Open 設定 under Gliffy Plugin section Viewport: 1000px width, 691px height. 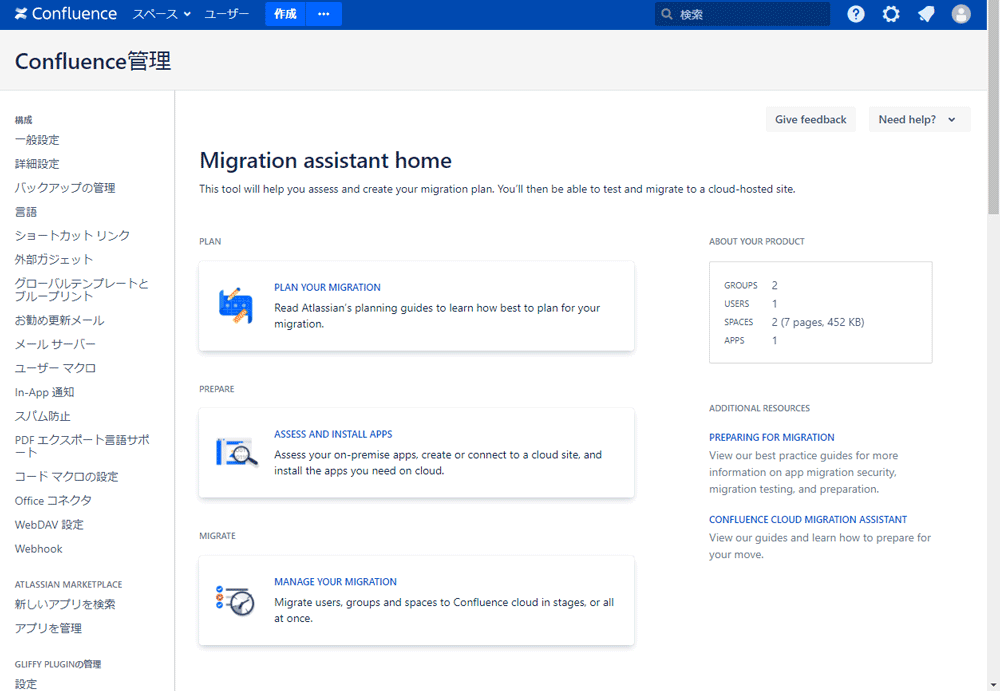click(26, 684)
